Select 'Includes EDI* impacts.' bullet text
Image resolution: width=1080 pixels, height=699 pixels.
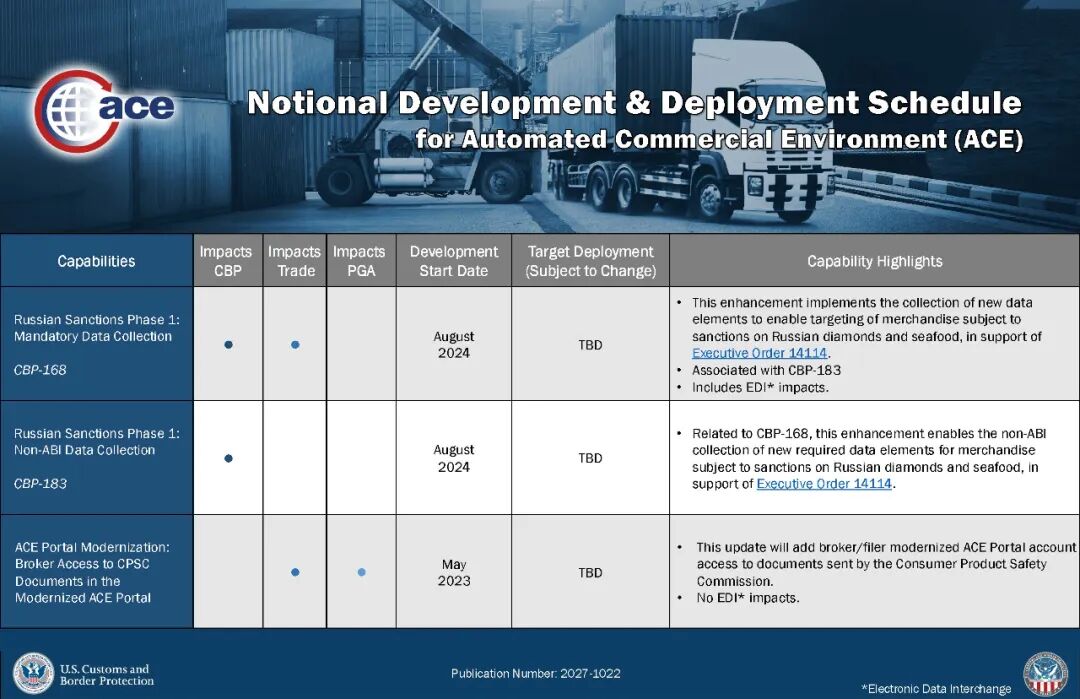760,388
